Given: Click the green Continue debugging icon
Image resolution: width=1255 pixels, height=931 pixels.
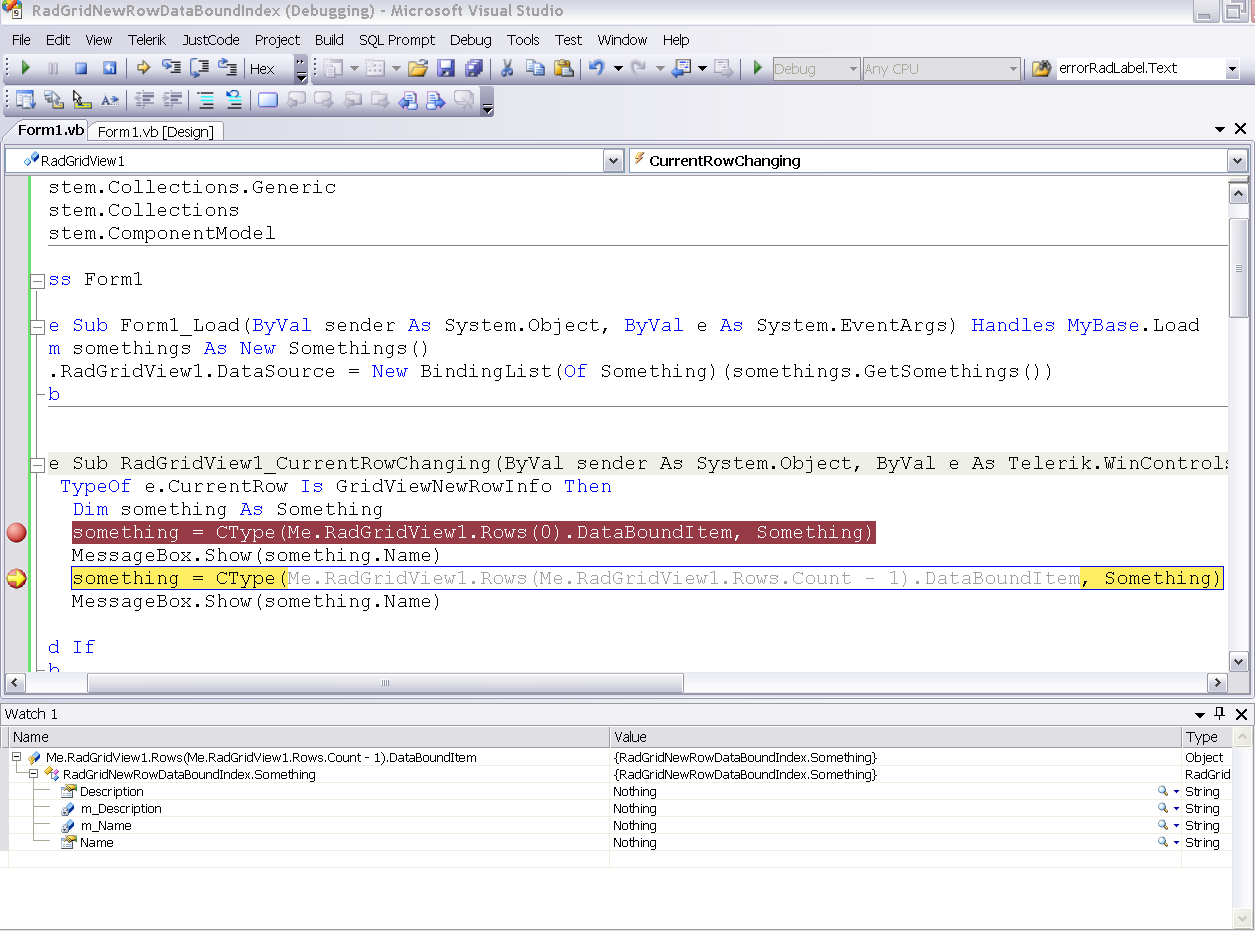Looking at the screenshot, I should [x=26, y=68].
